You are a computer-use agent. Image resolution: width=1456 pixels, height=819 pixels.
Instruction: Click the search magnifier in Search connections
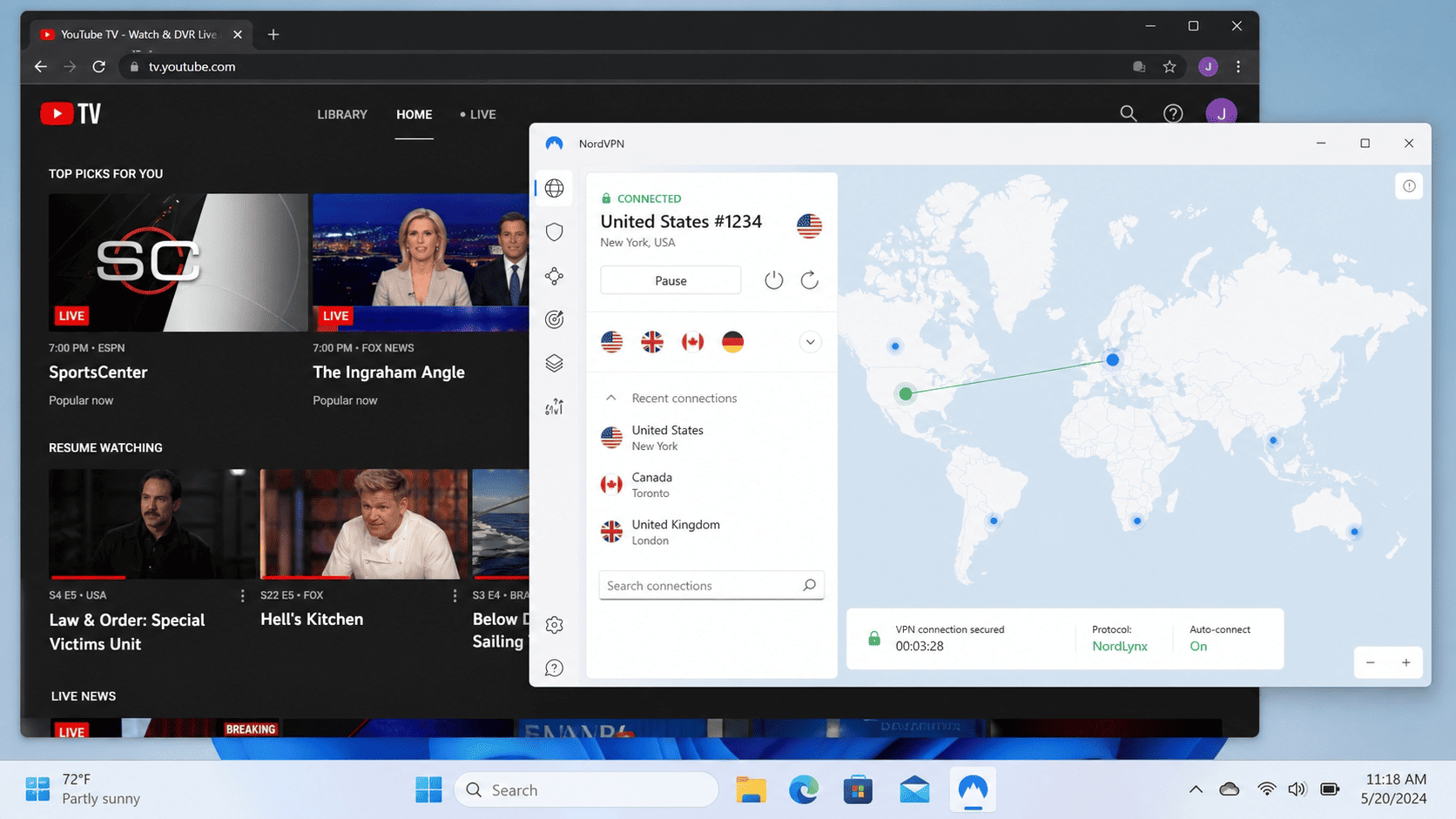point(809,585)
